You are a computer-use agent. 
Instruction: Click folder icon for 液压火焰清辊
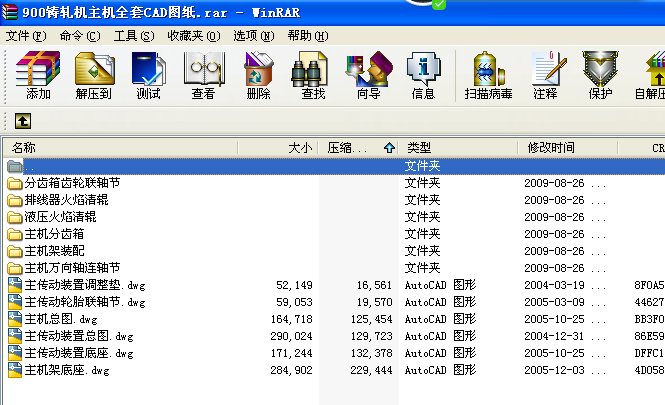point(15,217)
